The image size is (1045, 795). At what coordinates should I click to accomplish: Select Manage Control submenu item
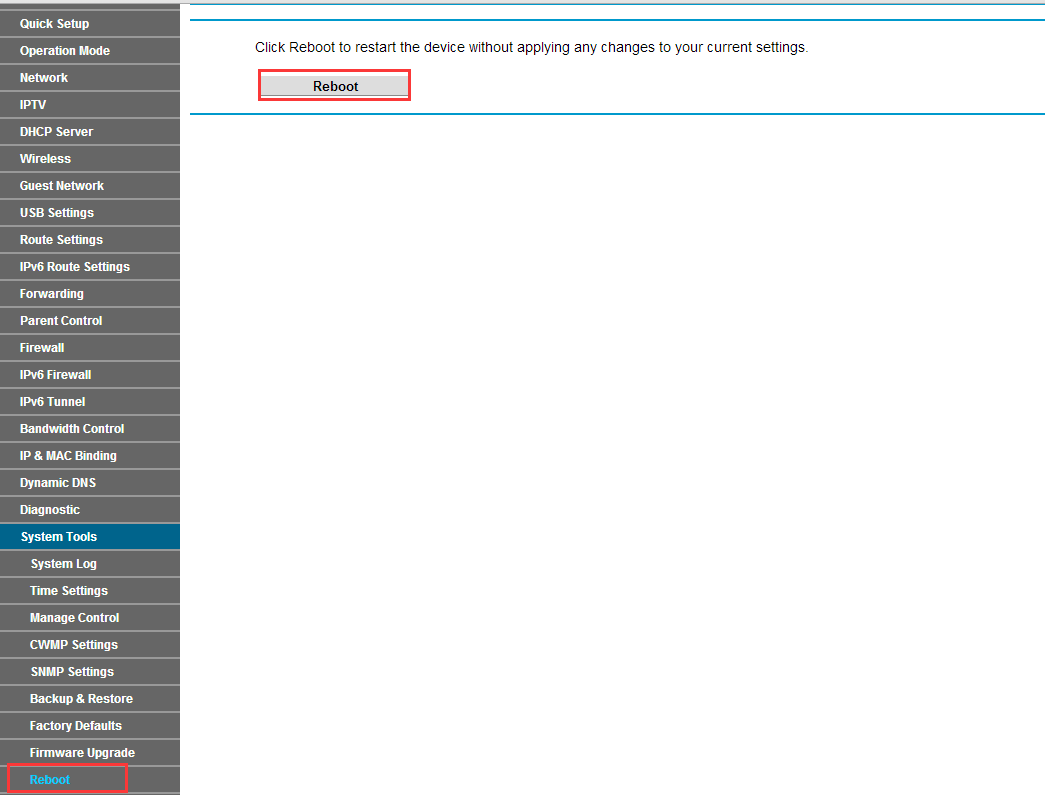pos(90,618)
